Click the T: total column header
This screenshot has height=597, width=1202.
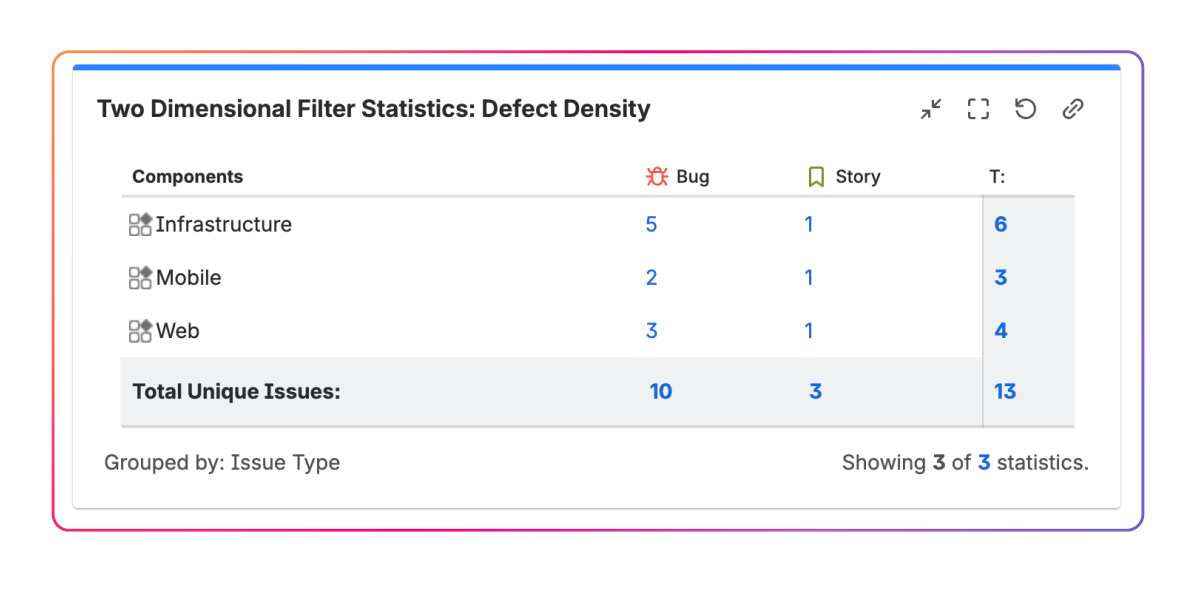[x=996, y=175]
